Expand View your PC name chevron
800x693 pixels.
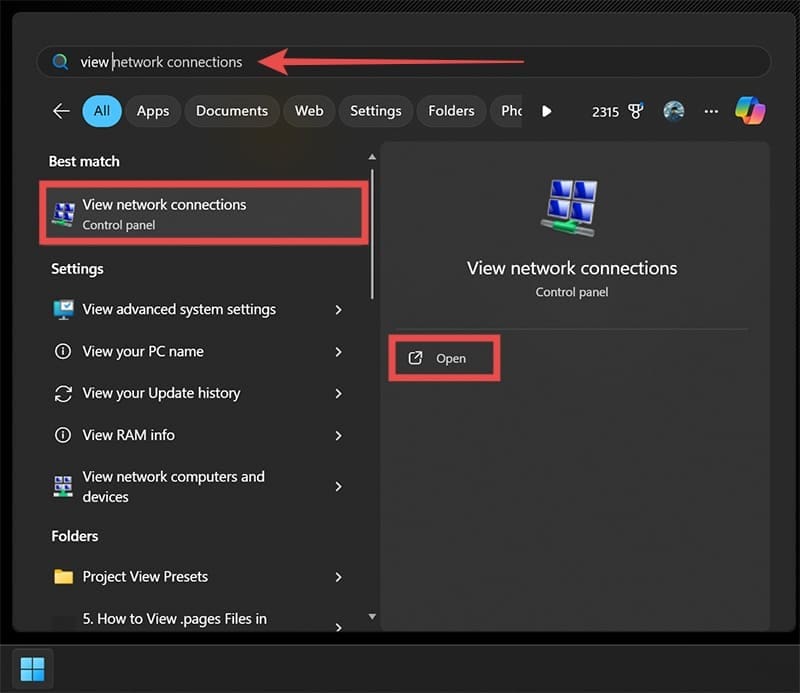338,352
